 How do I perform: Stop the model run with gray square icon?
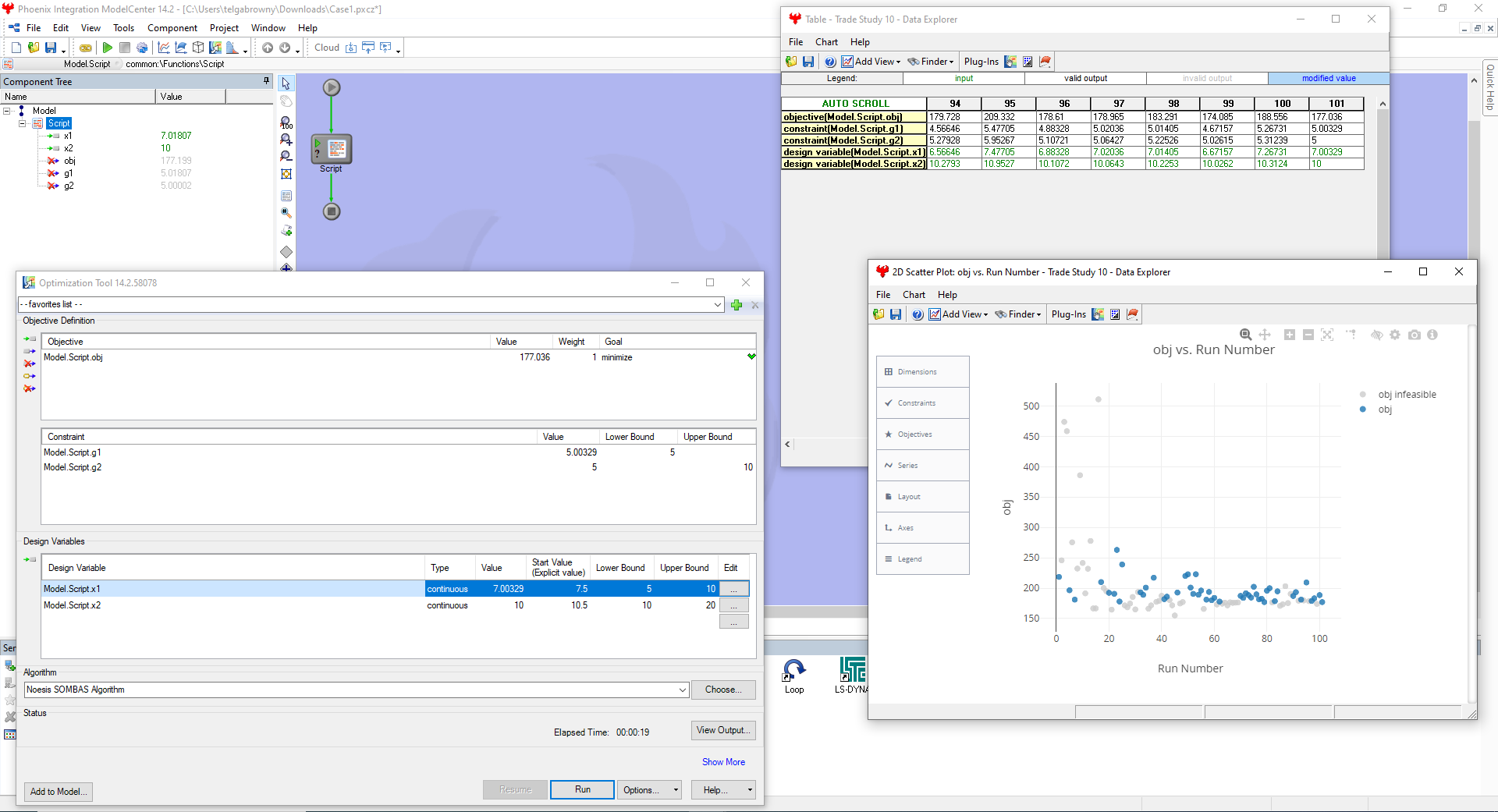click(x=124, y=48)
